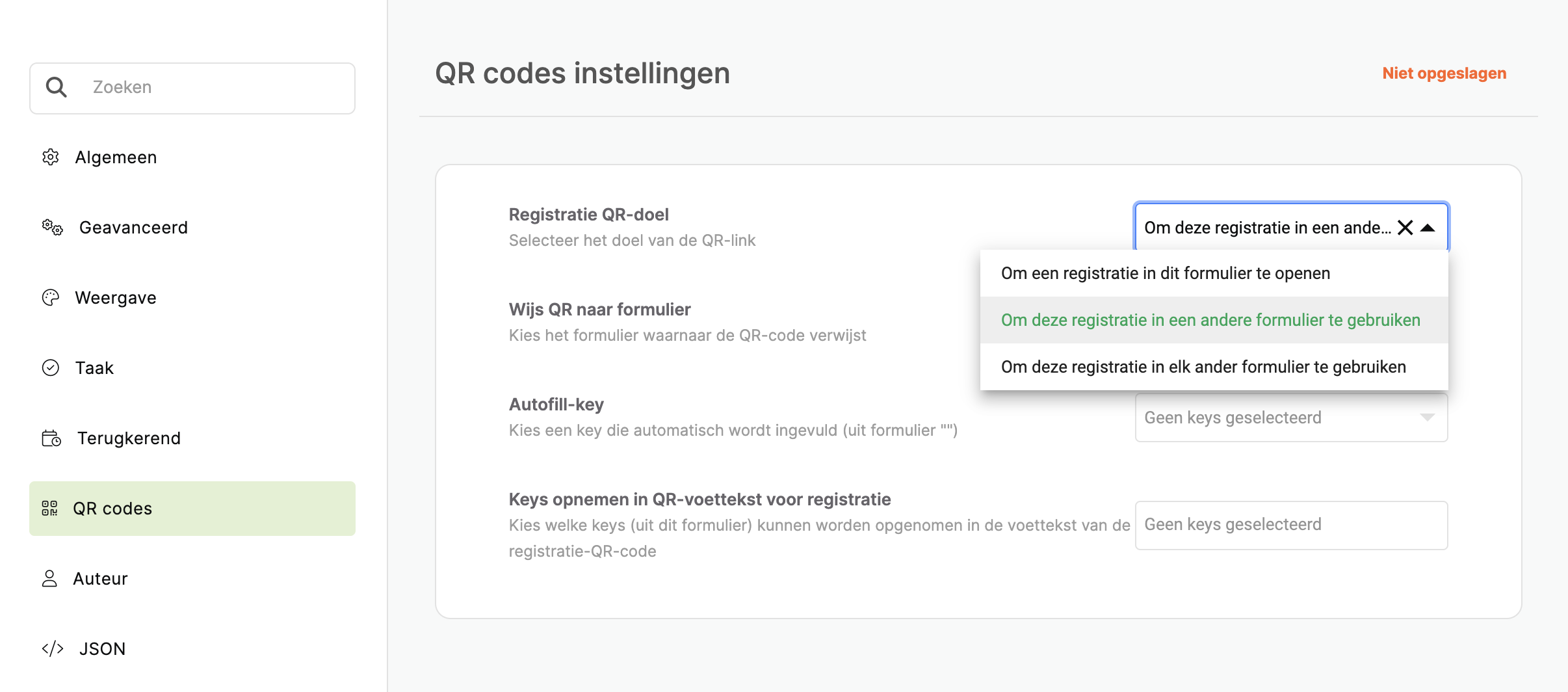Click the search magnifier icon
This screenshot has width=1568, height=692.
coord(57,87)
